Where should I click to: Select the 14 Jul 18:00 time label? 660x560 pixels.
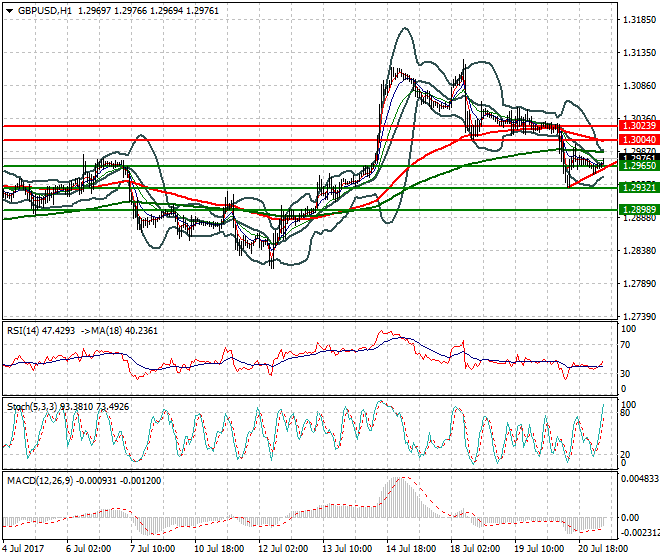411,549
